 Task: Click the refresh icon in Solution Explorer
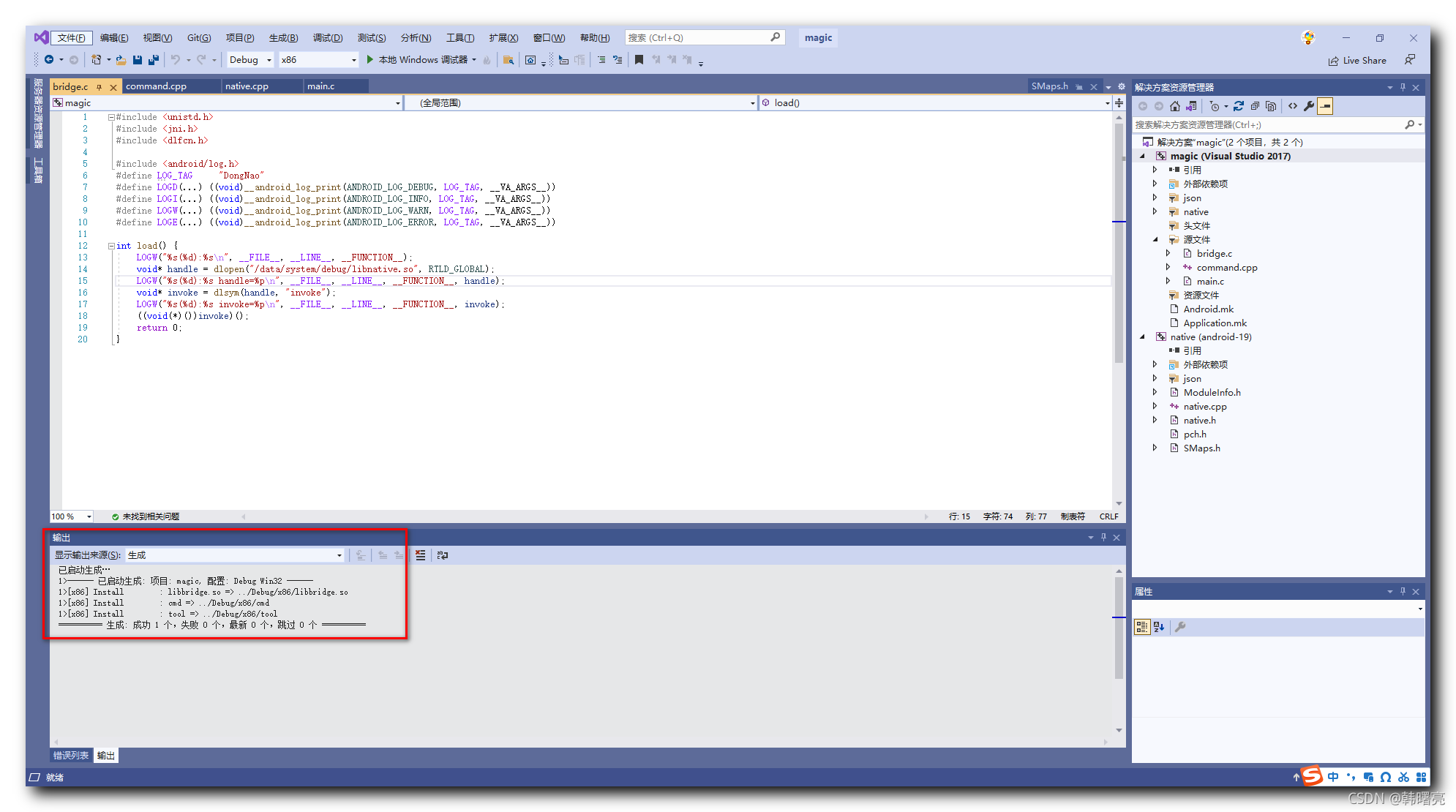coord(1239,106)
